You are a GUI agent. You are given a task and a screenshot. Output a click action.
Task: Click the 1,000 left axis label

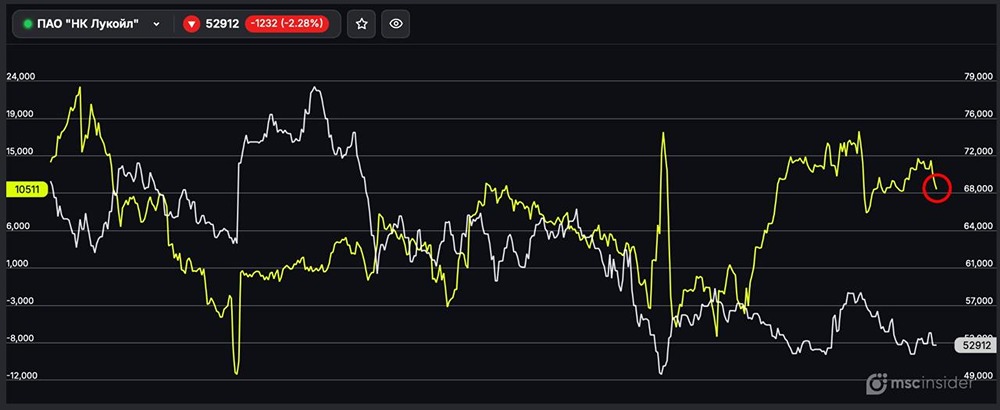18,263
